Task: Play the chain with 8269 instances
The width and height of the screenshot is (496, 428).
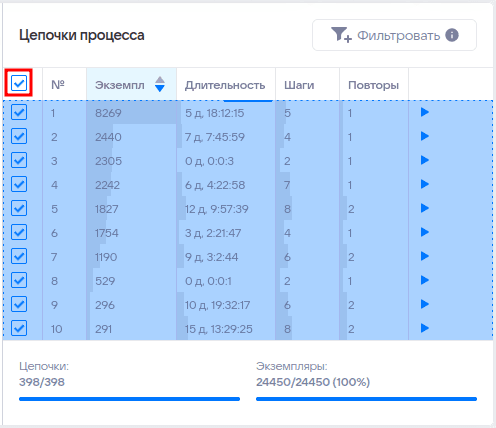Action: click(424, 112)
